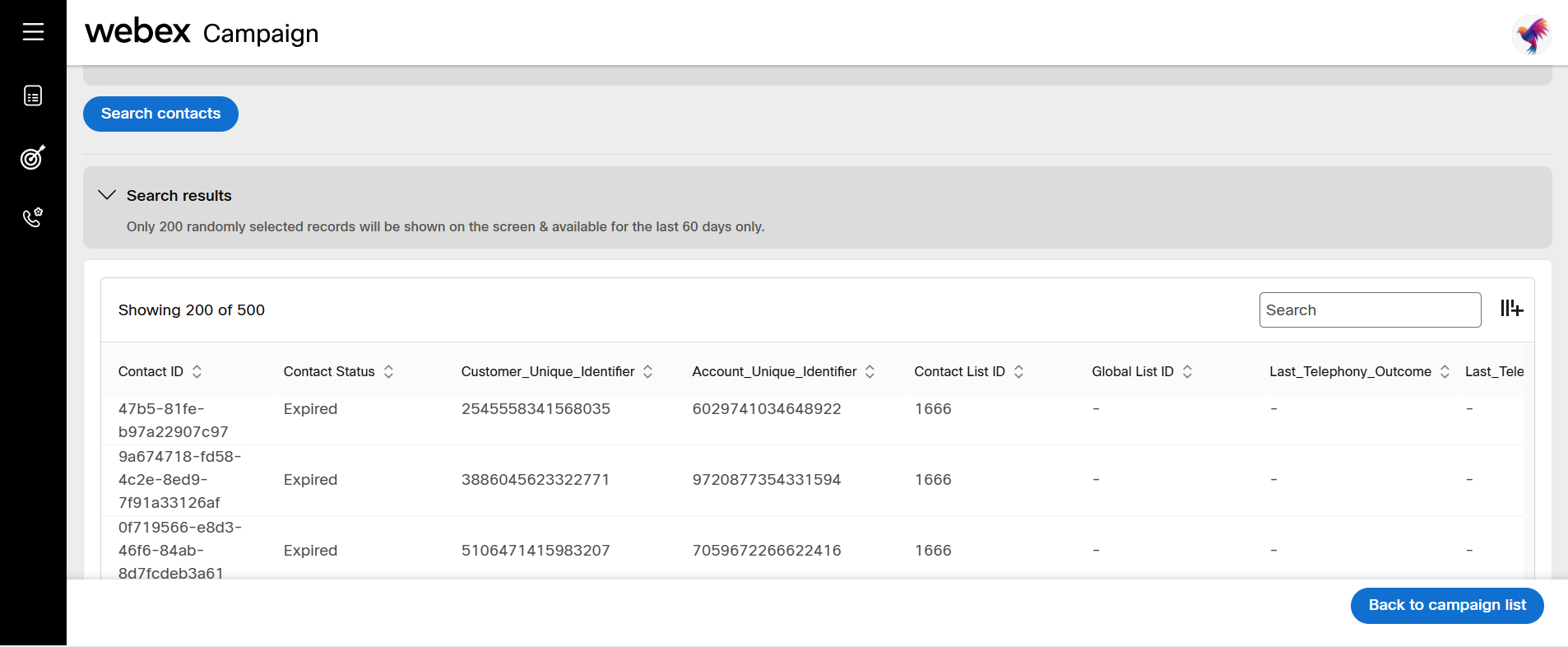
Task: Click the Showing 200 of 500 text
Action: coord(192,310)
